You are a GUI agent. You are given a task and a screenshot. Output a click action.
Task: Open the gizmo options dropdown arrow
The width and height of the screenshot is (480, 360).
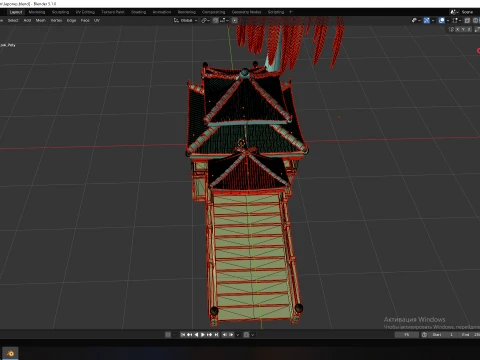pos(433,20)
